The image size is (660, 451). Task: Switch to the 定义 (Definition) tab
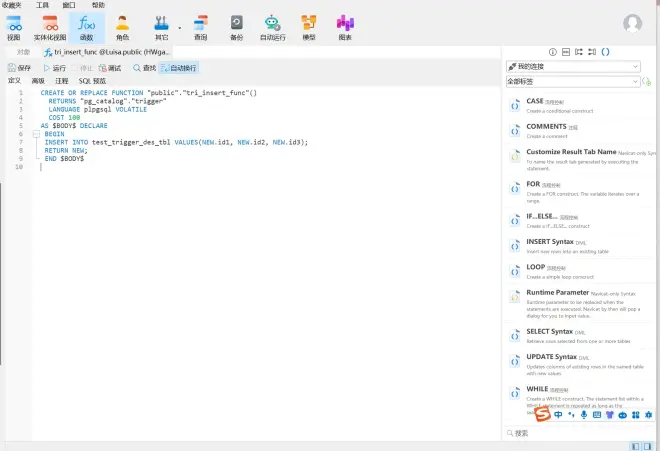(14, 80)
